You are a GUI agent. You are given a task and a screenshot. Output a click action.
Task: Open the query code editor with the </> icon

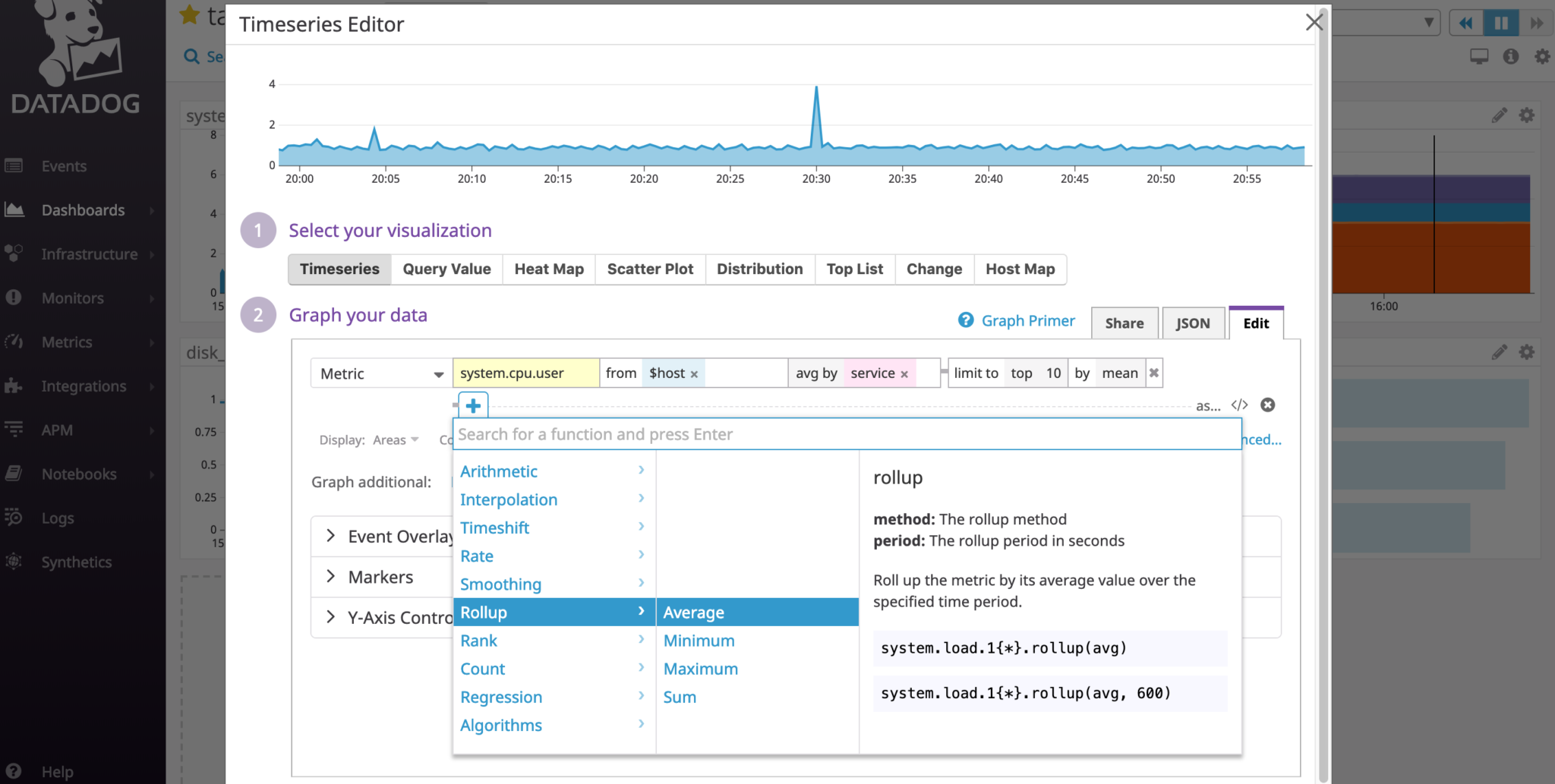coord(1240,405)
